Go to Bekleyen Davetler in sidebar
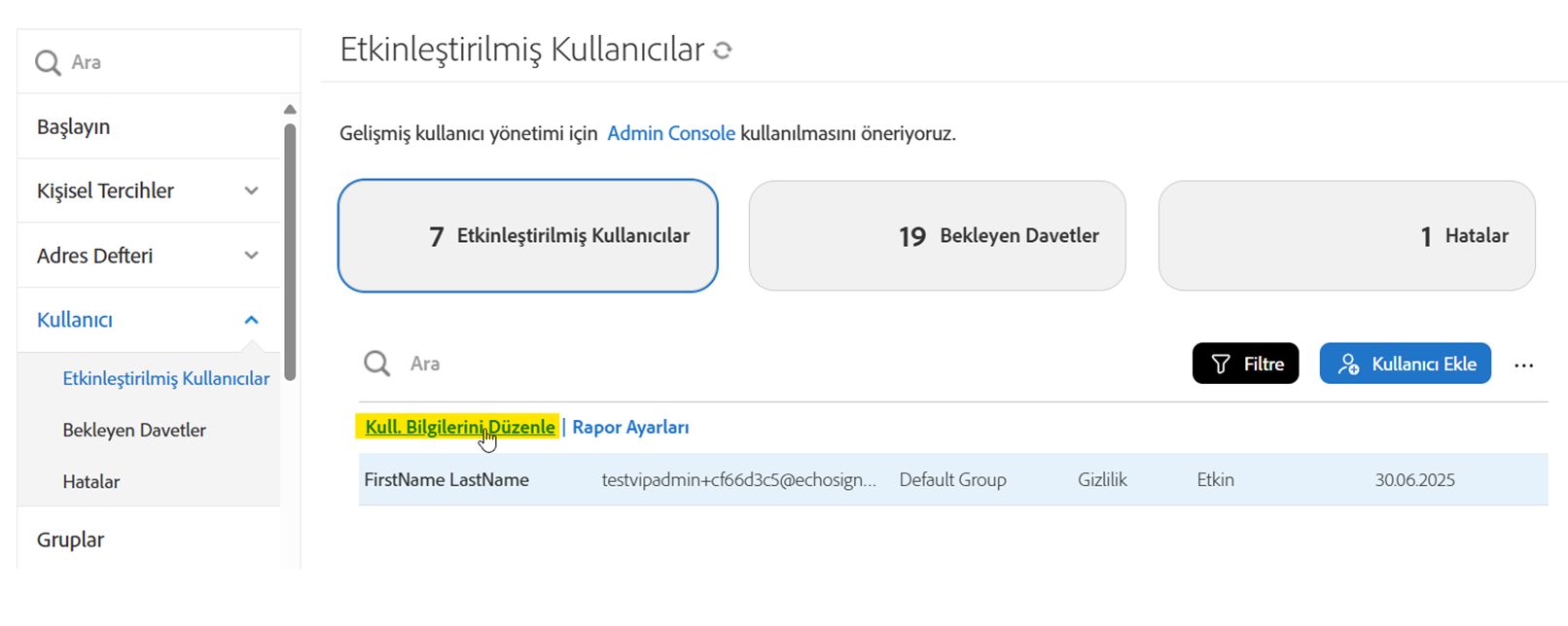 click(134, 431)
